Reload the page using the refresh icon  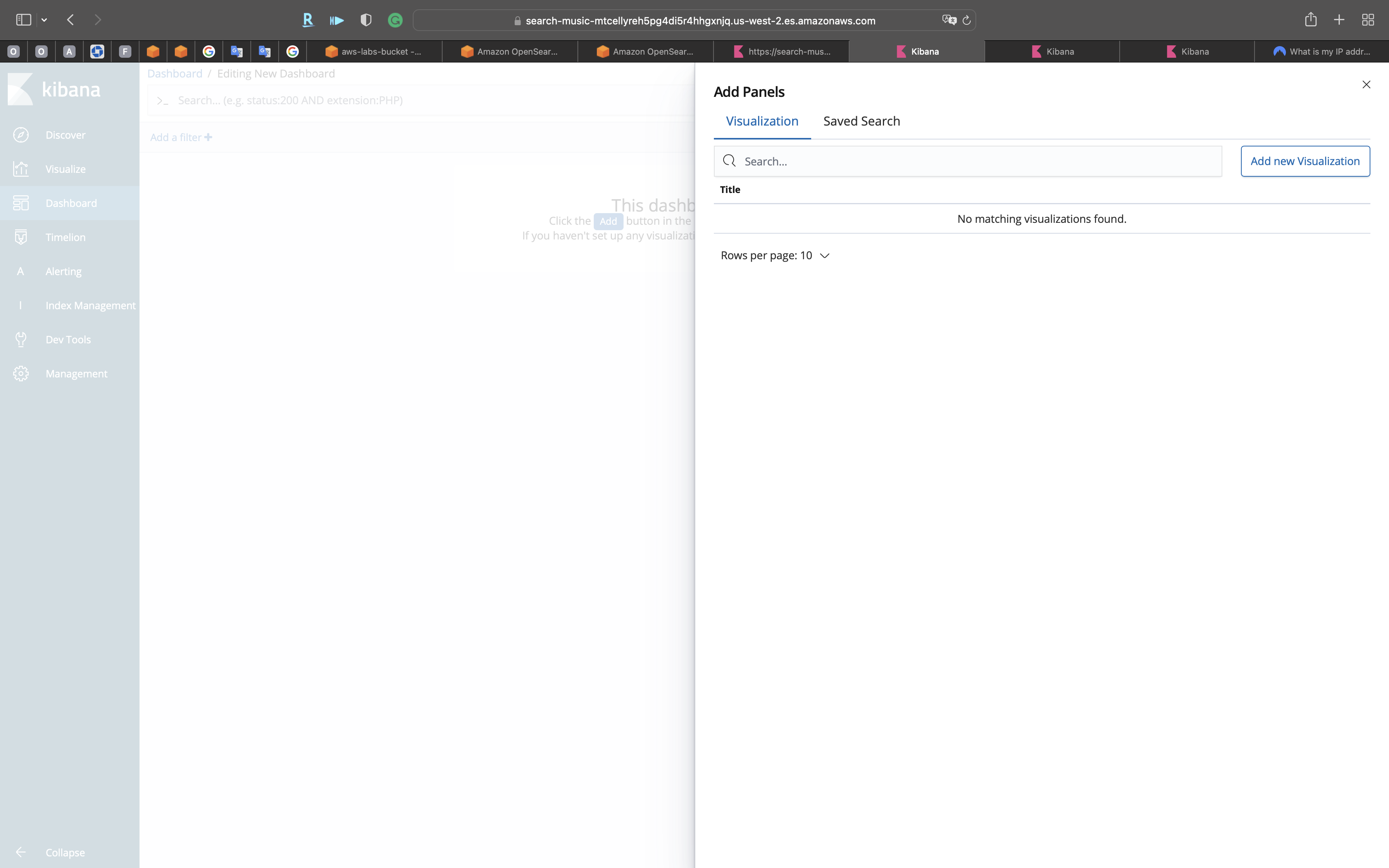tap(967, 21)
